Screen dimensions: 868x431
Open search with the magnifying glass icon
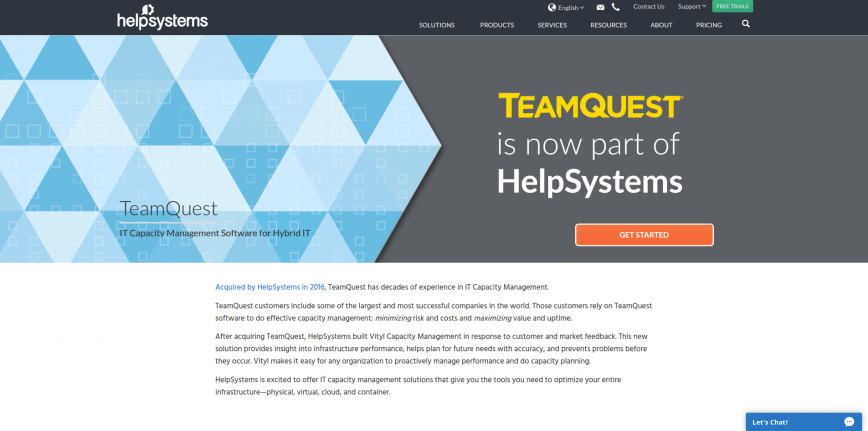click(x=746, y=24)
